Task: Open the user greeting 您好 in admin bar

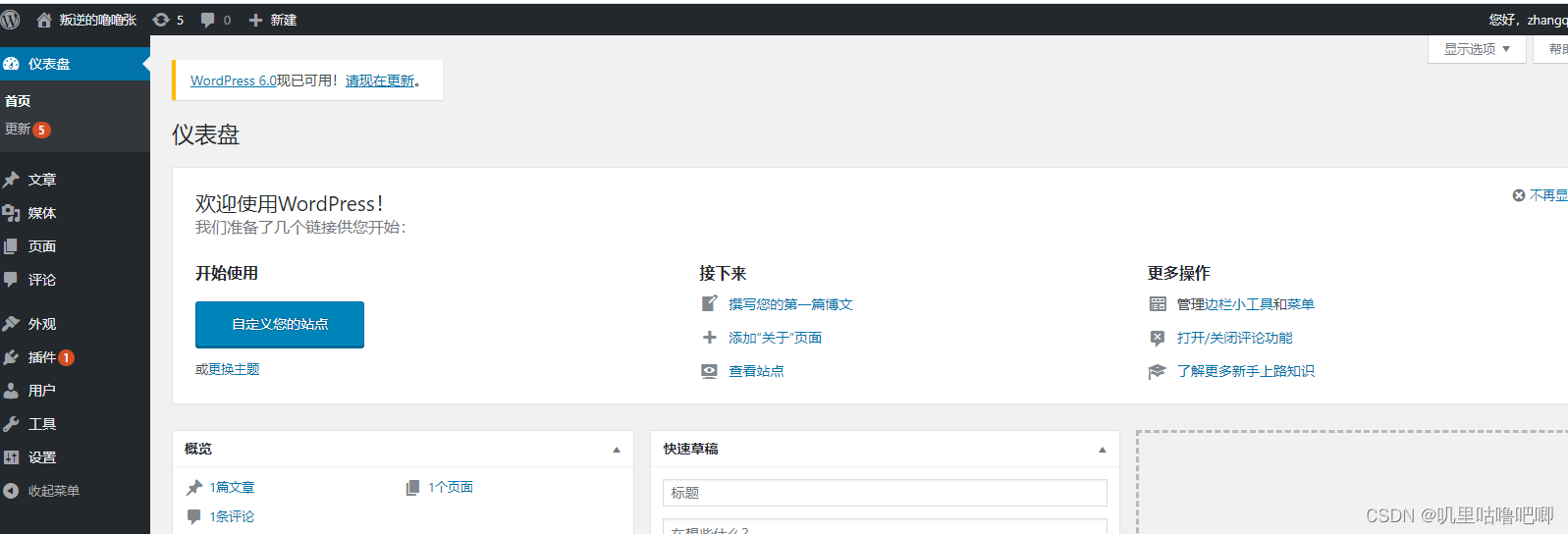Action: (1528, 20)
